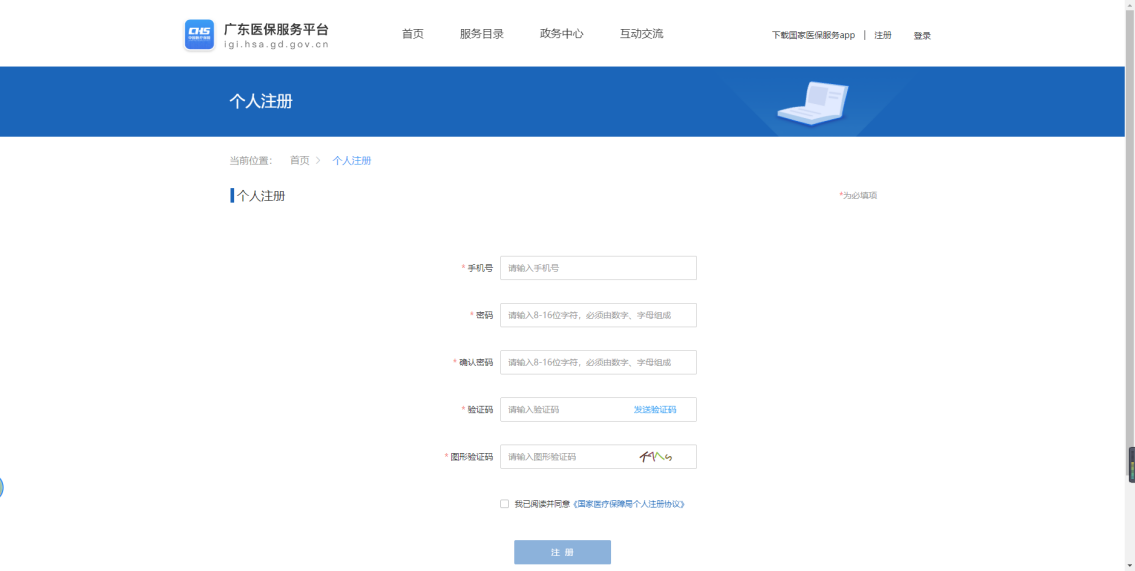Click the 下载国家医保服务app link
This screenshot has width=1135, height=571.
[x=813, y=35]
